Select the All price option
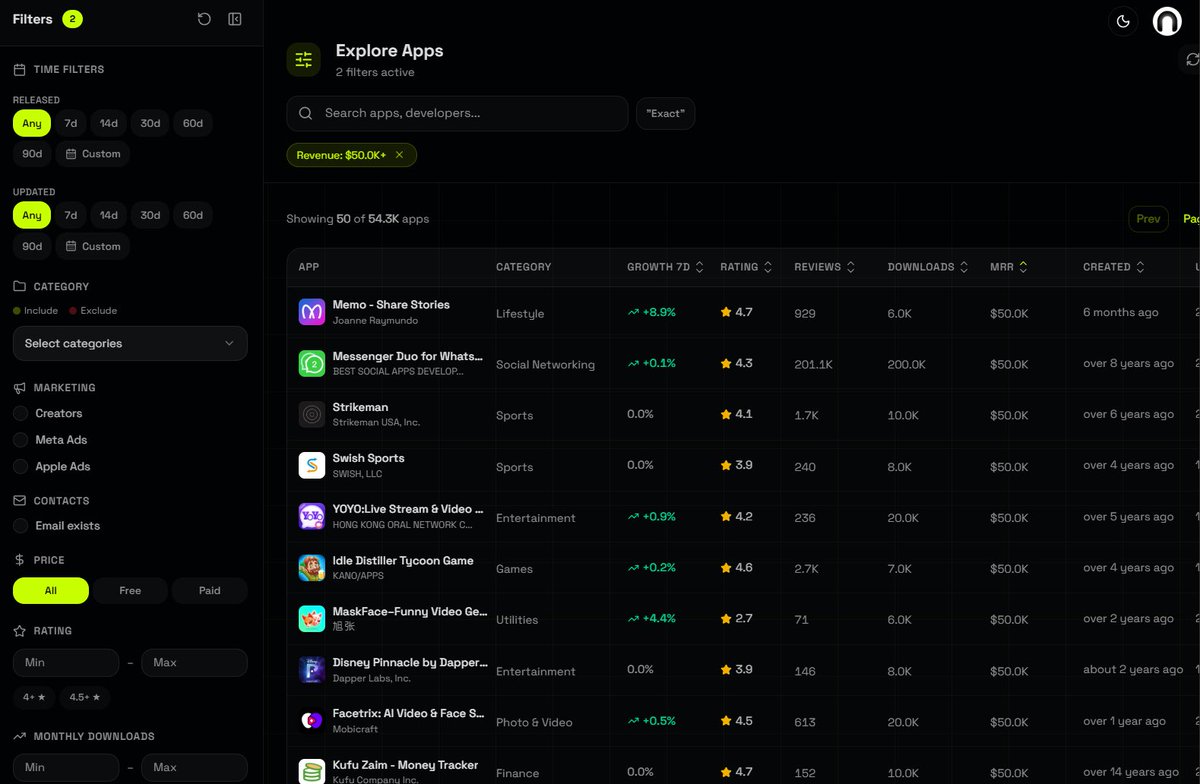Image resolution: width=1200 pixels, height=784 pixels. tap(51, 591)
